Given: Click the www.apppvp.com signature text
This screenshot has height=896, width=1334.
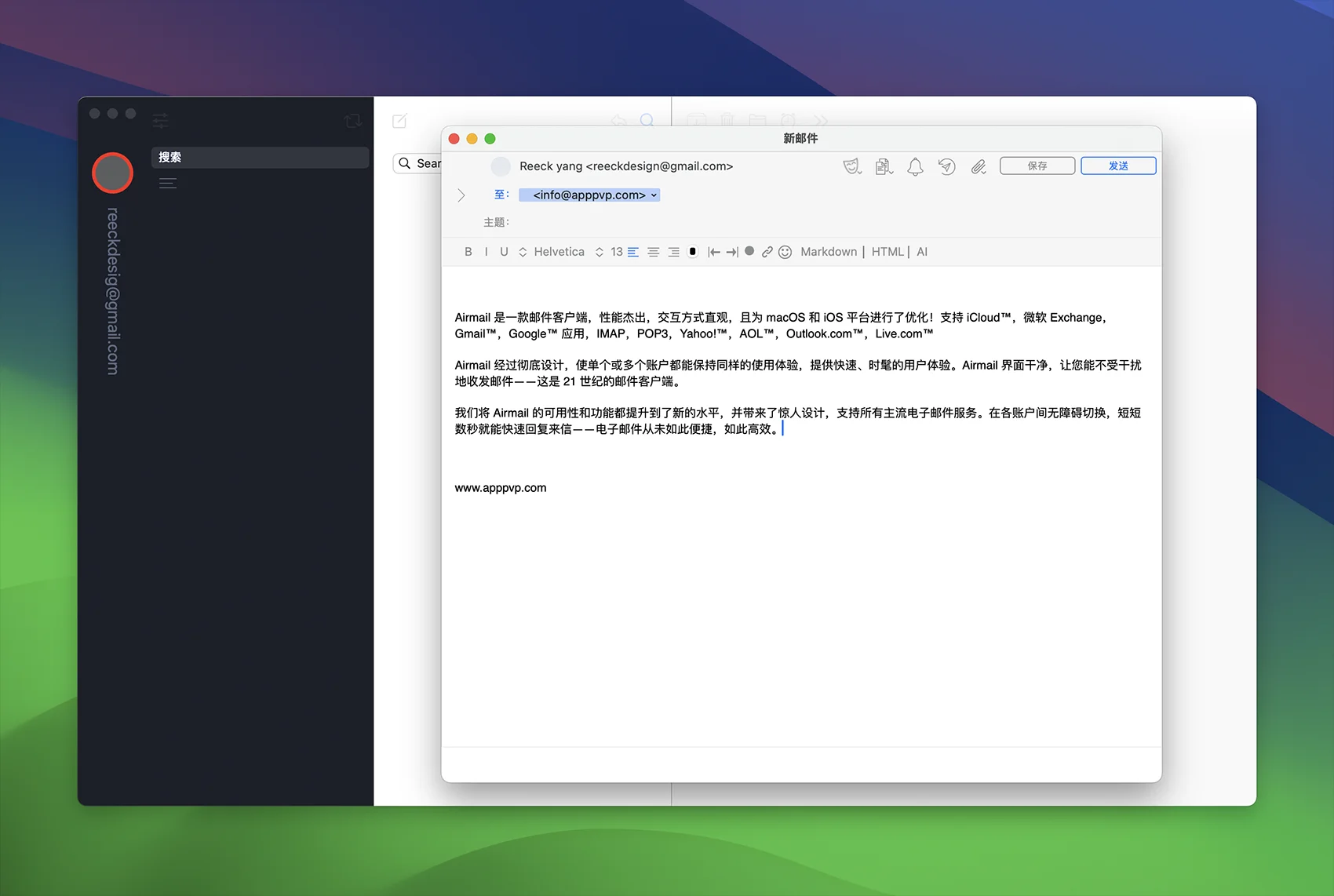Looking at the screenshot, I should (x=501, y=488).
